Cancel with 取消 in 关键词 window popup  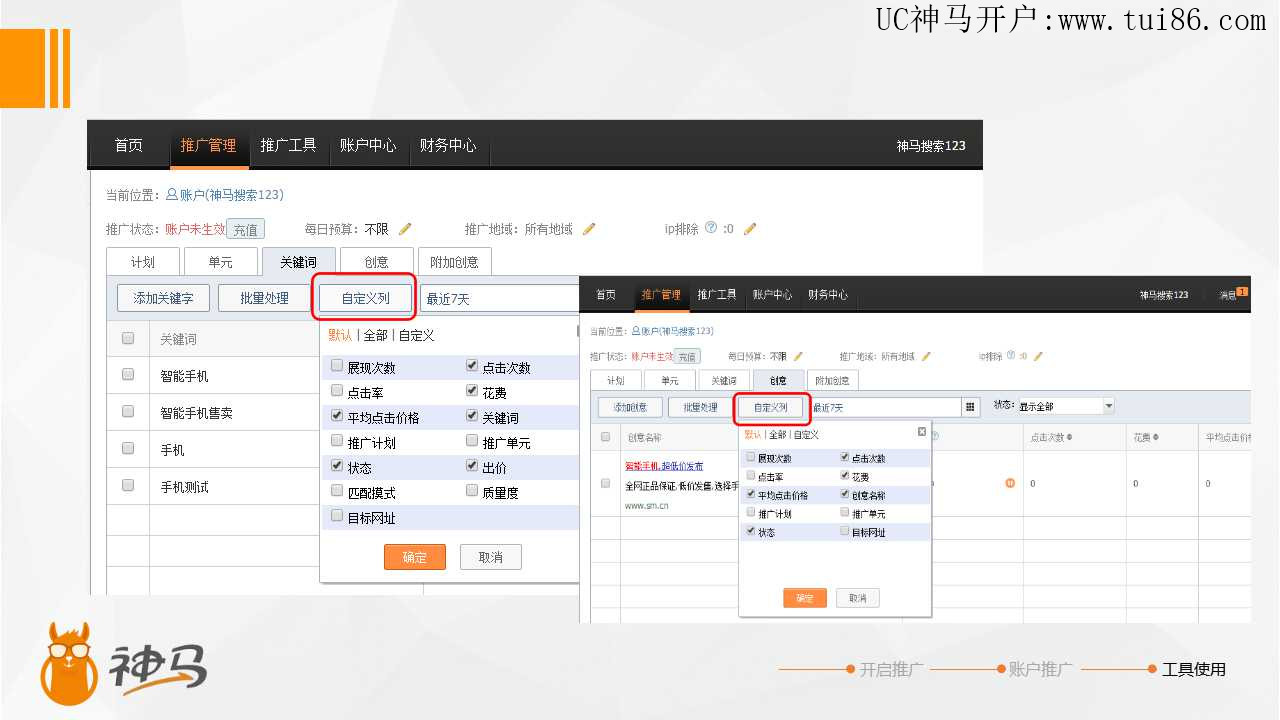491,557
